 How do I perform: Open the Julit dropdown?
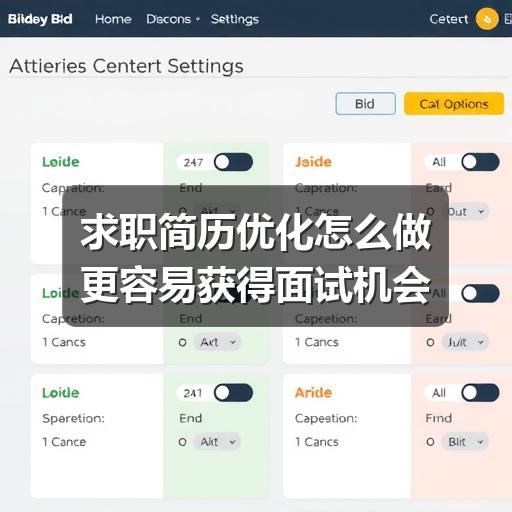pos(465,342)
